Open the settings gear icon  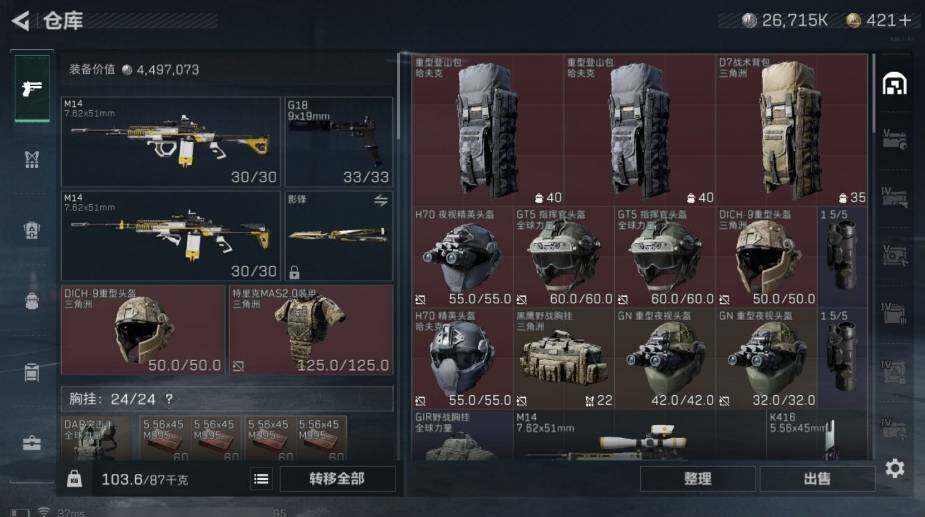click(x=894, y=468)
